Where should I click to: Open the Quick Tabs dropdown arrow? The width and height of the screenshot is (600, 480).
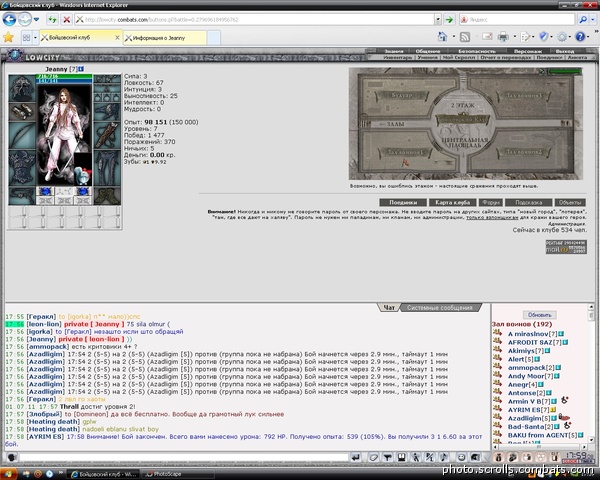[35, 38]
